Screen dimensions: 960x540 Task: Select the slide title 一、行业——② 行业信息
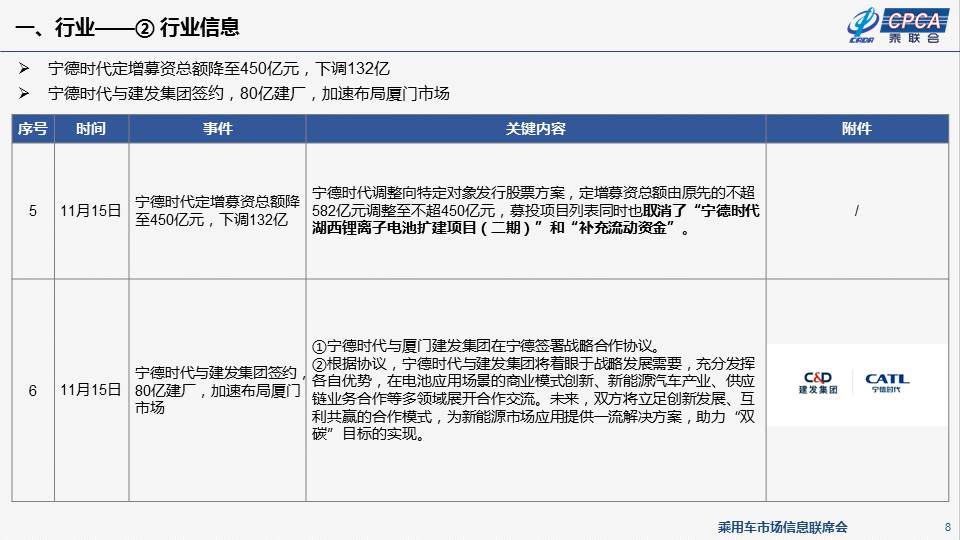click(x=127, y=27)
